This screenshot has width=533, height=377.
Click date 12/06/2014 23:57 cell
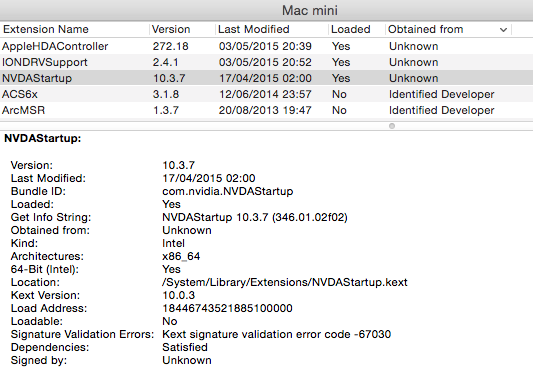point(265,94)
